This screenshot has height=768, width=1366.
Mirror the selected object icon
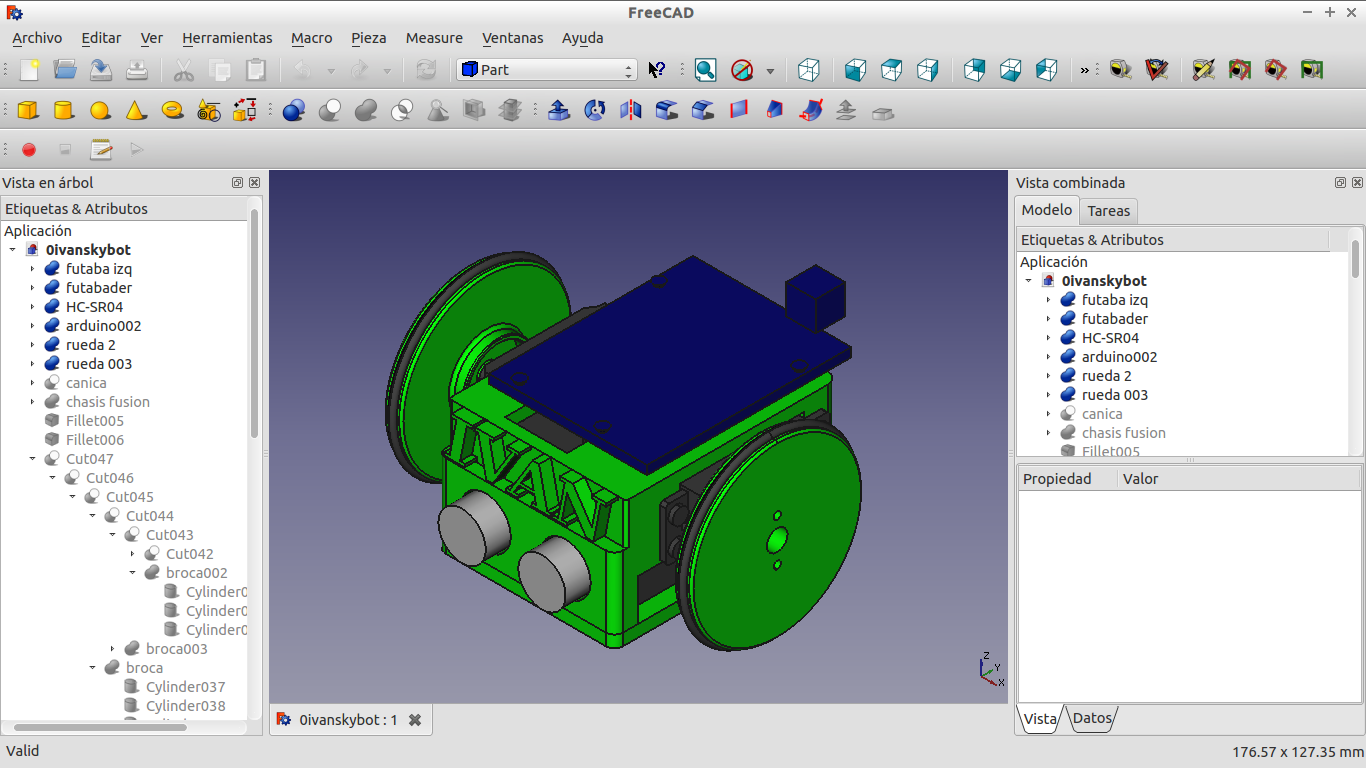coord(631,110)
